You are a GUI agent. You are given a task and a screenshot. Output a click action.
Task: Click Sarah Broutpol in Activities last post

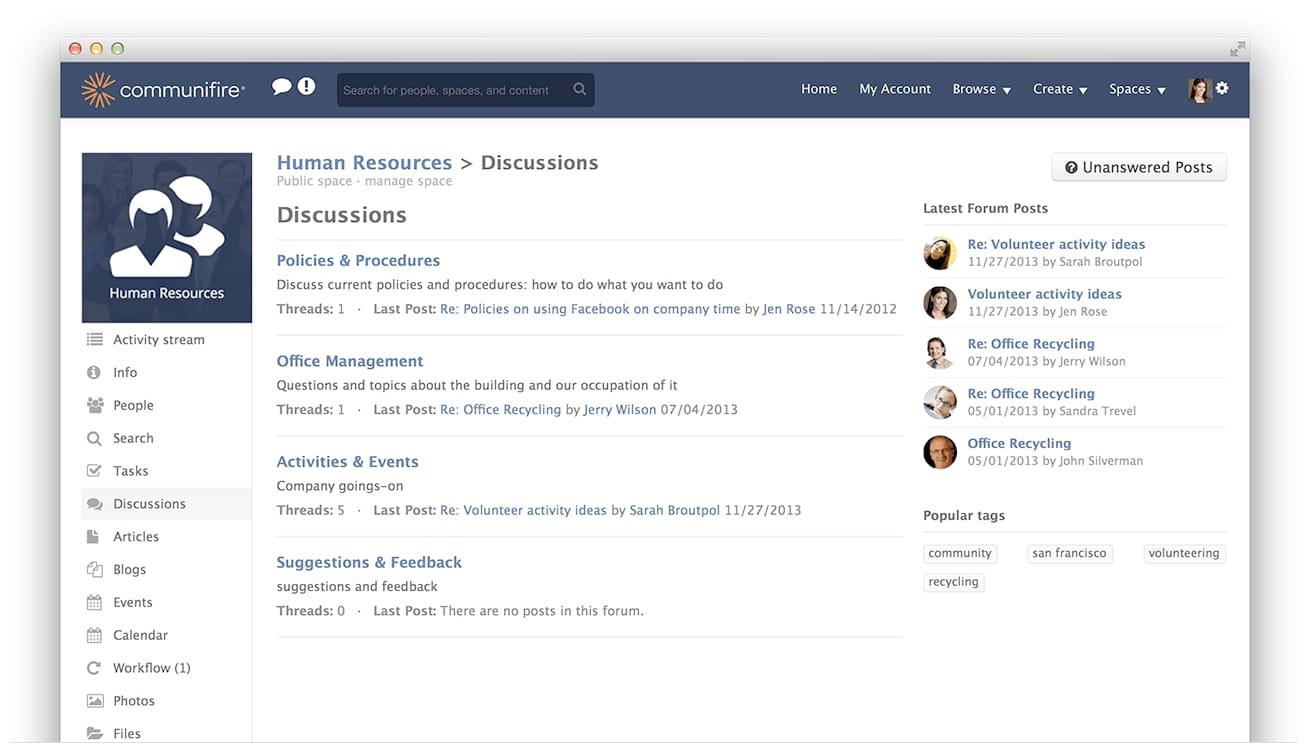(675, 510)
